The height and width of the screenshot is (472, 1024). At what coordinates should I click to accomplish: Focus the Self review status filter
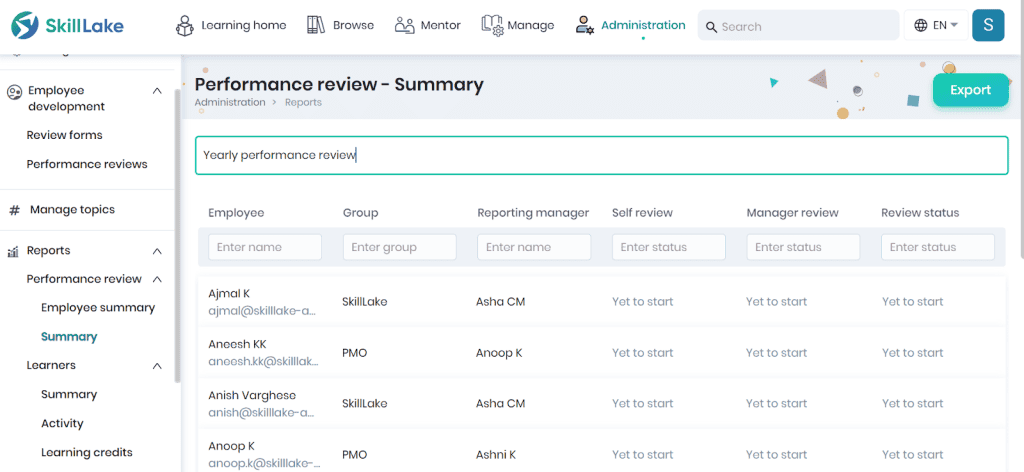669,247
